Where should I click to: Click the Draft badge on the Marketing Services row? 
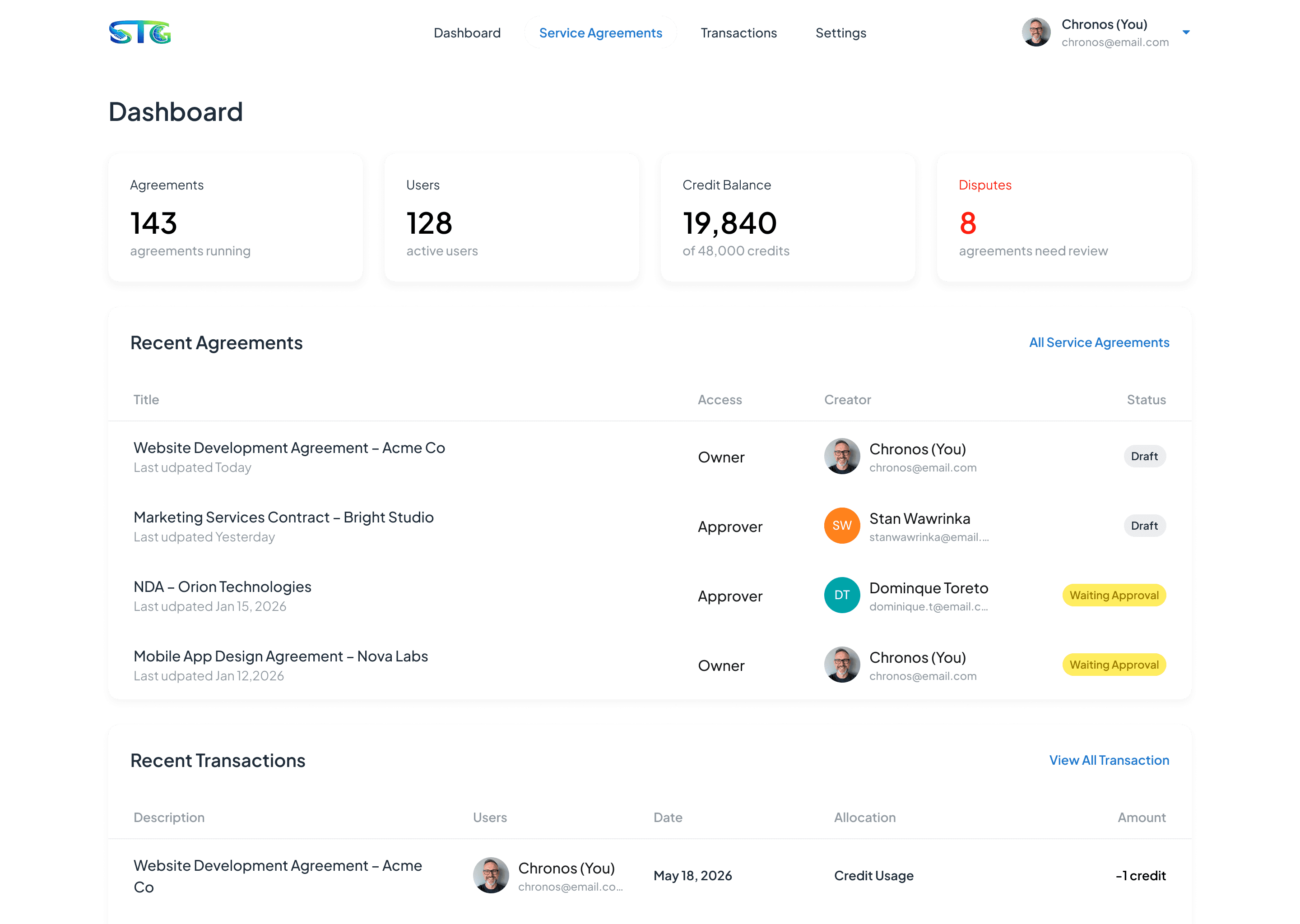pos(1144,526)
